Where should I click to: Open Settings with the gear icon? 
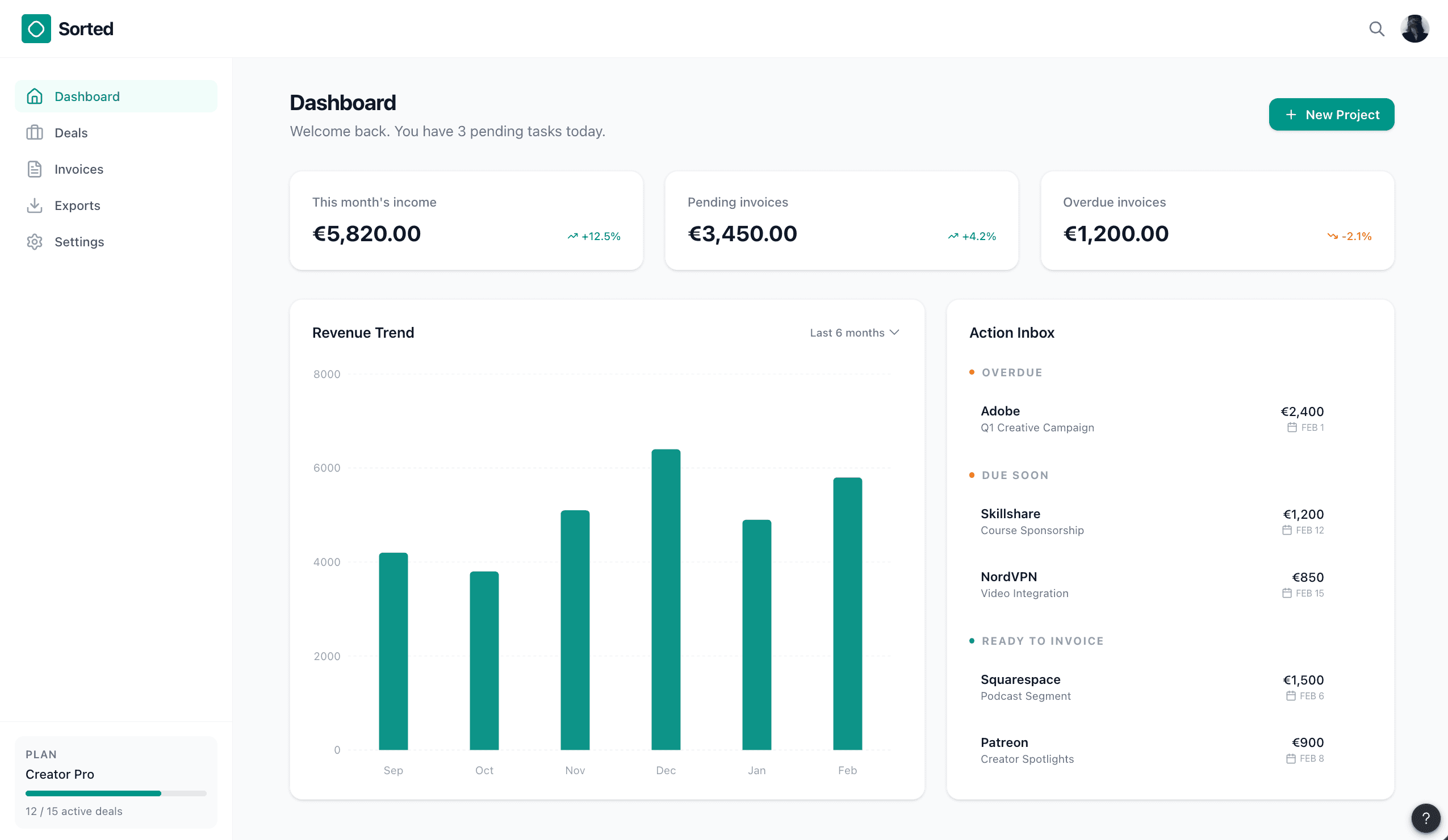[35, 242]
